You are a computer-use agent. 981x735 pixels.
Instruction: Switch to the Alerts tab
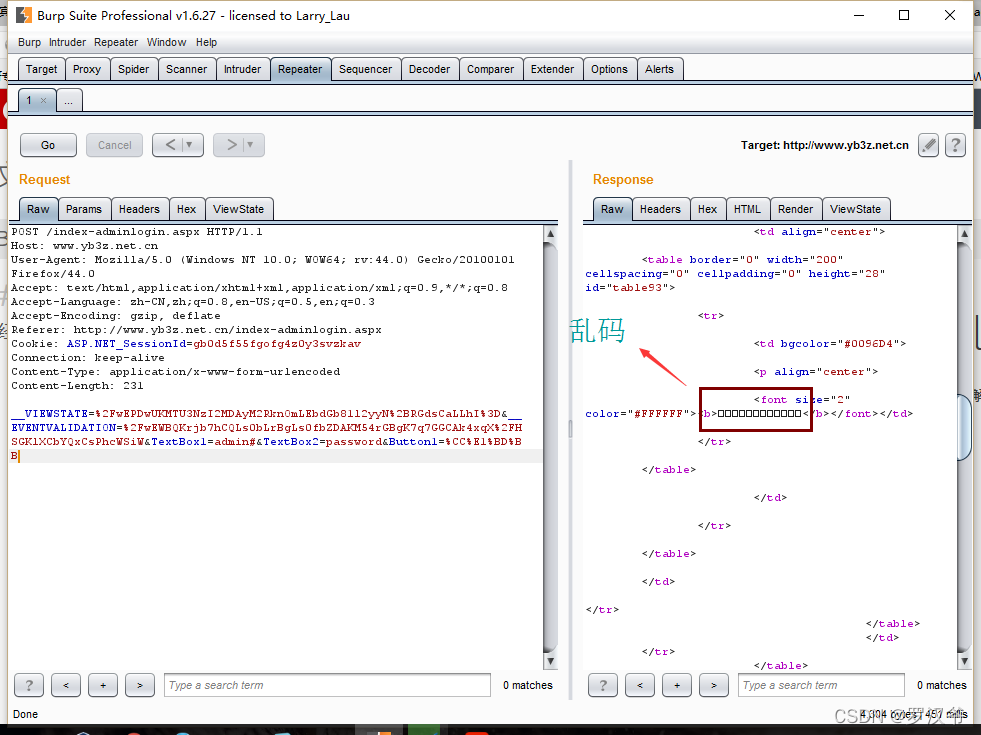[659, 69]
